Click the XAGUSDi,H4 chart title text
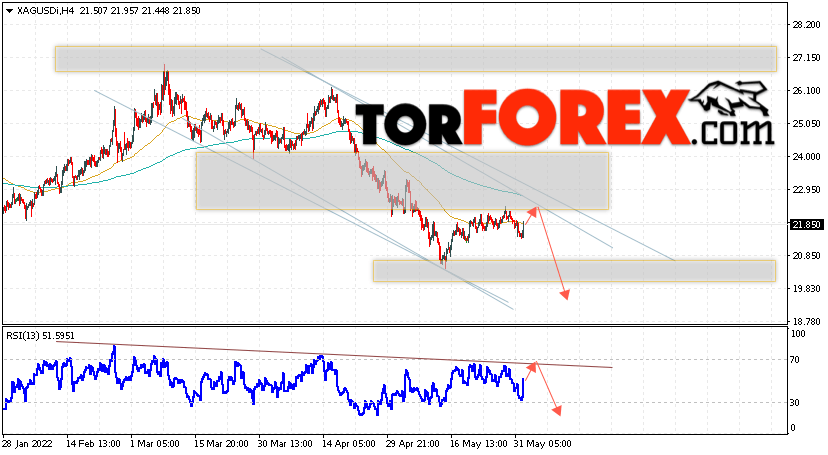 45,11
